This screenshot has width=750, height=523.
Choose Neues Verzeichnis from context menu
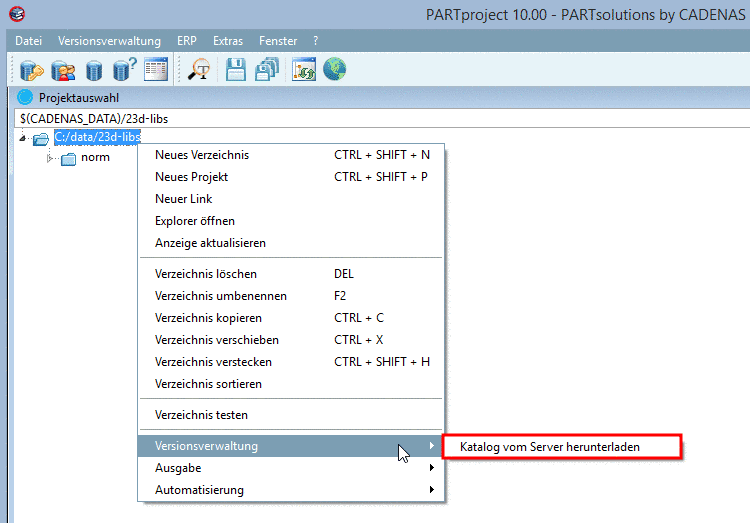[x=291, y=155]
